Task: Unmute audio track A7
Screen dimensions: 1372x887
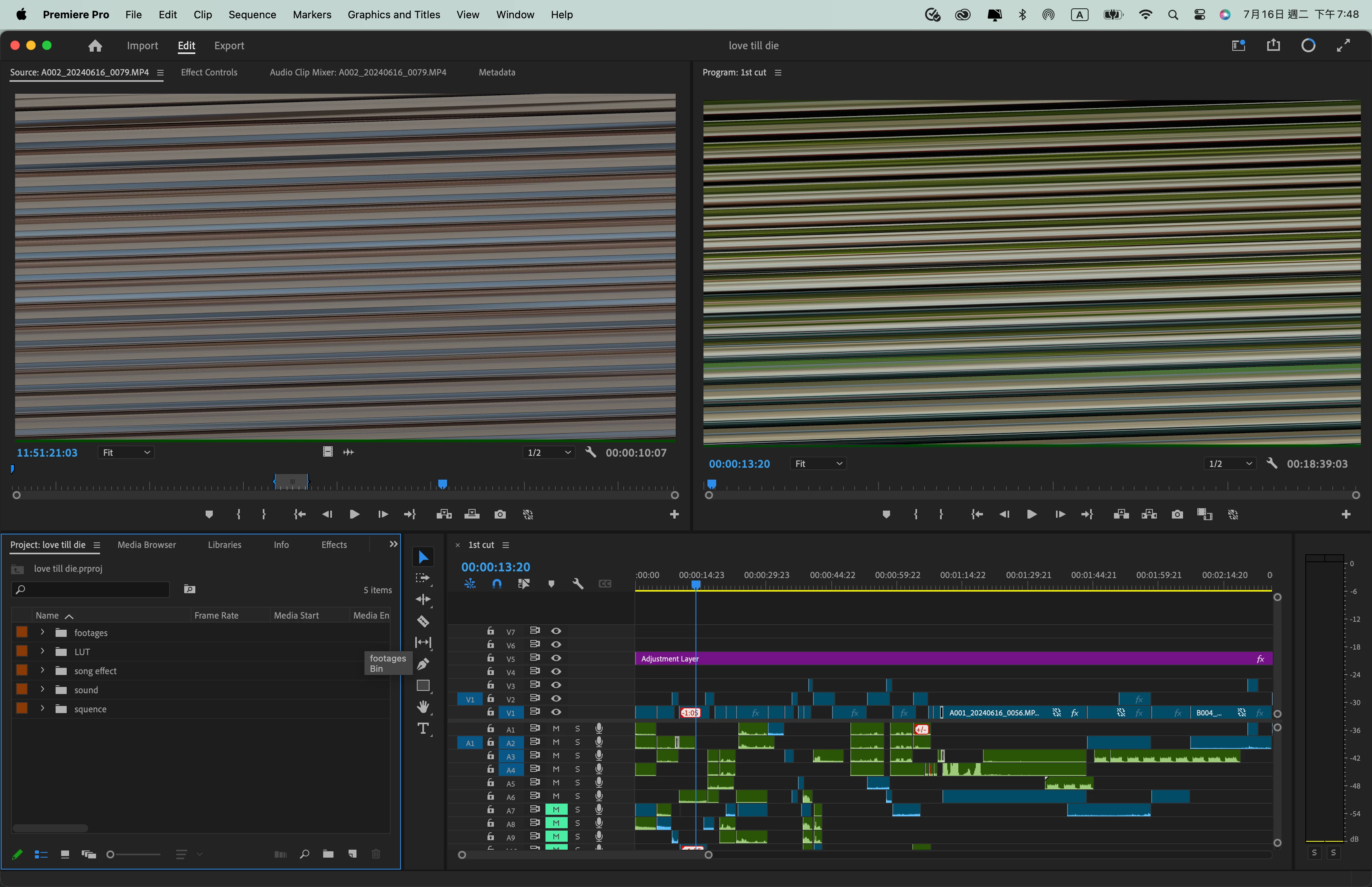Action: 556,810
